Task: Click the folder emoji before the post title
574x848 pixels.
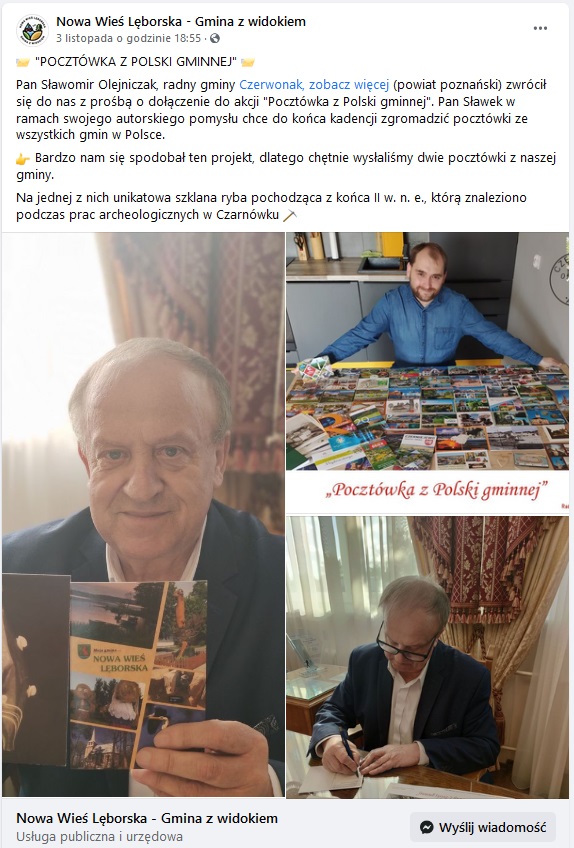Action: [23, 62]
